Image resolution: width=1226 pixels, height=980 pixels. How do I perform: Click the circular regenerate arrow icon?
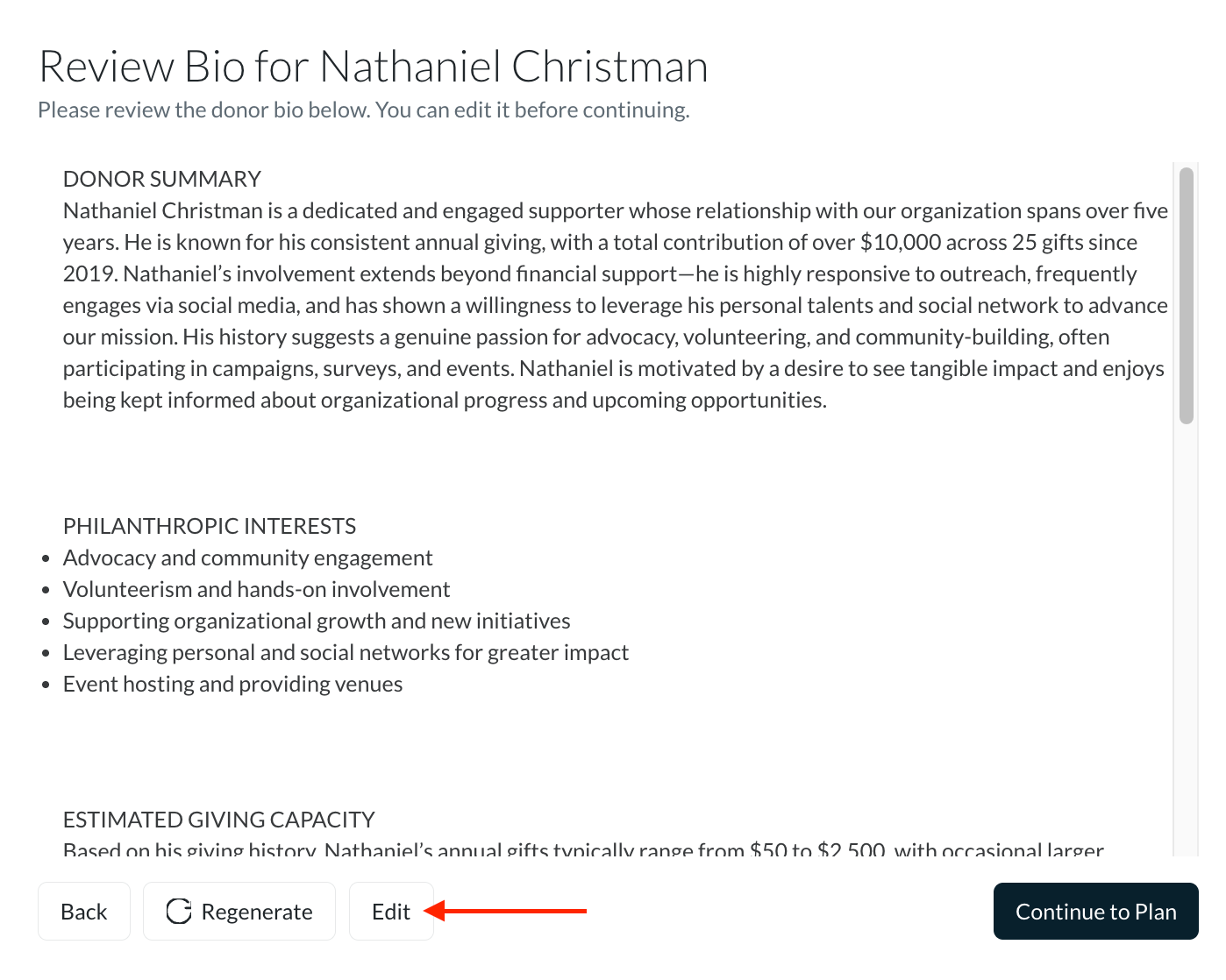click(x=179, y=912)
